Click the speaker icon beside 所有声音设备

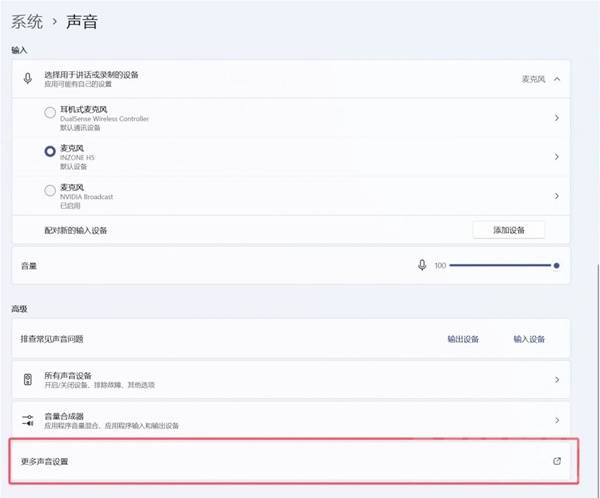[27, 380]
